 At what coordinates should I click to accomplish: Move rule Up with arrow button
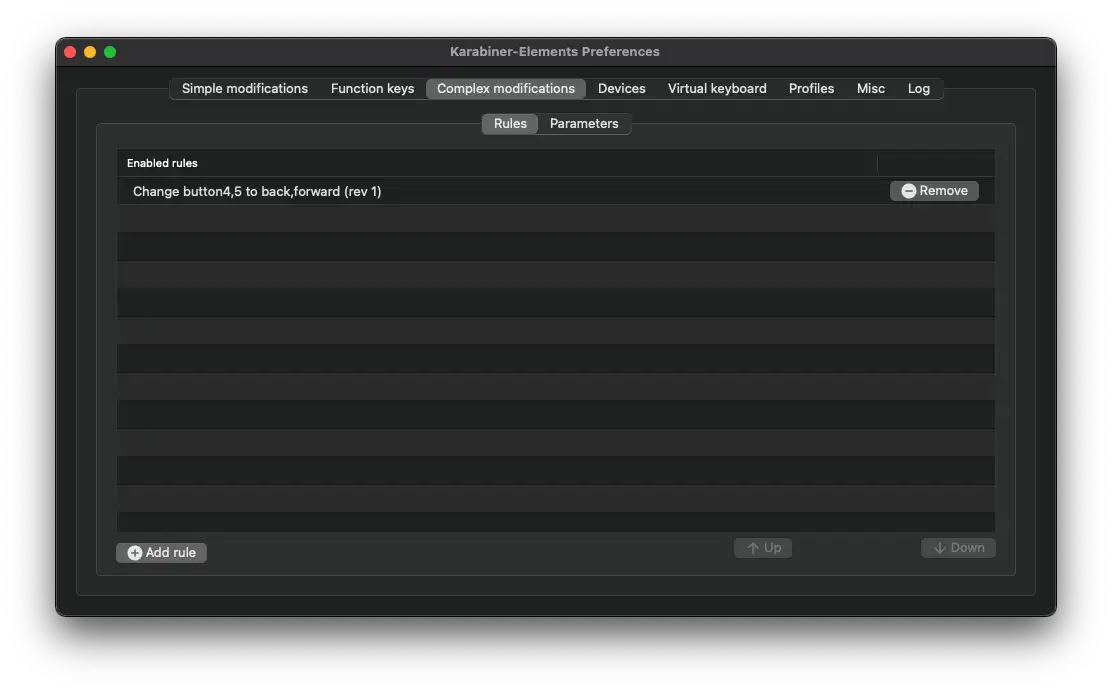pyautogui.click(x=762, y=547)
